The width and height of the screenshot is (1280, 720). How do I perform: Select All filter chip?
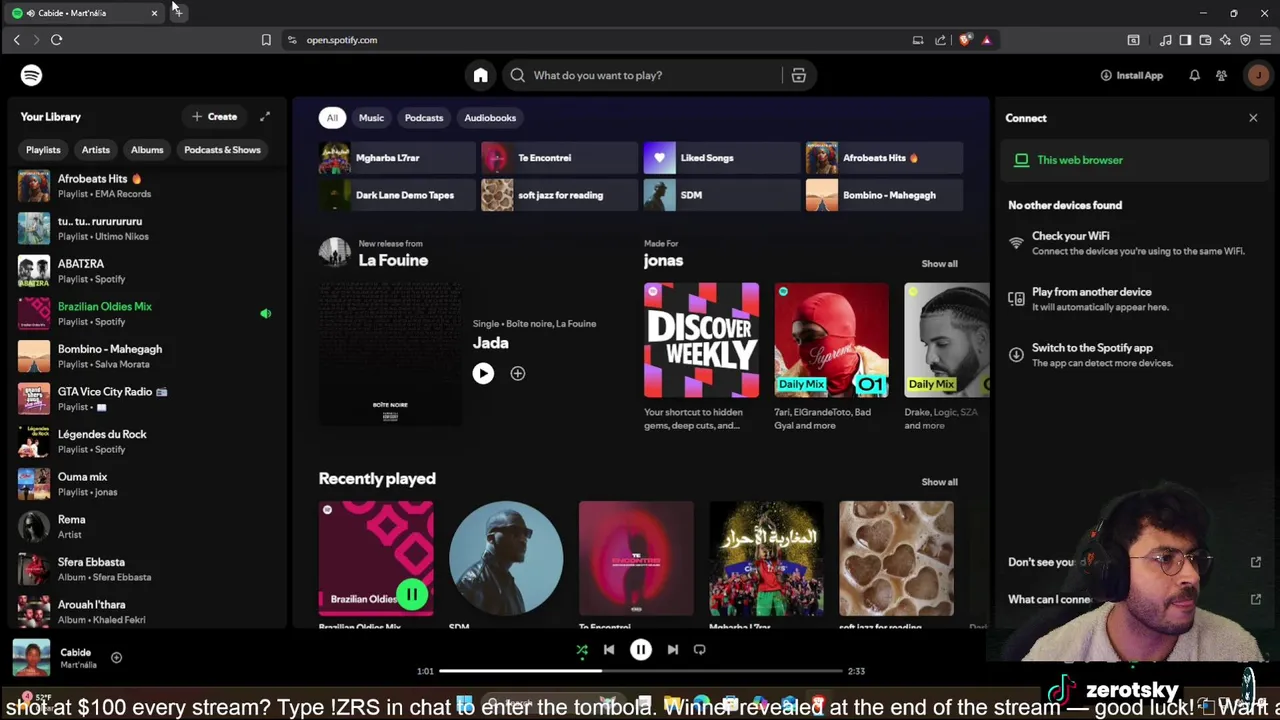(x=332, y=118)
